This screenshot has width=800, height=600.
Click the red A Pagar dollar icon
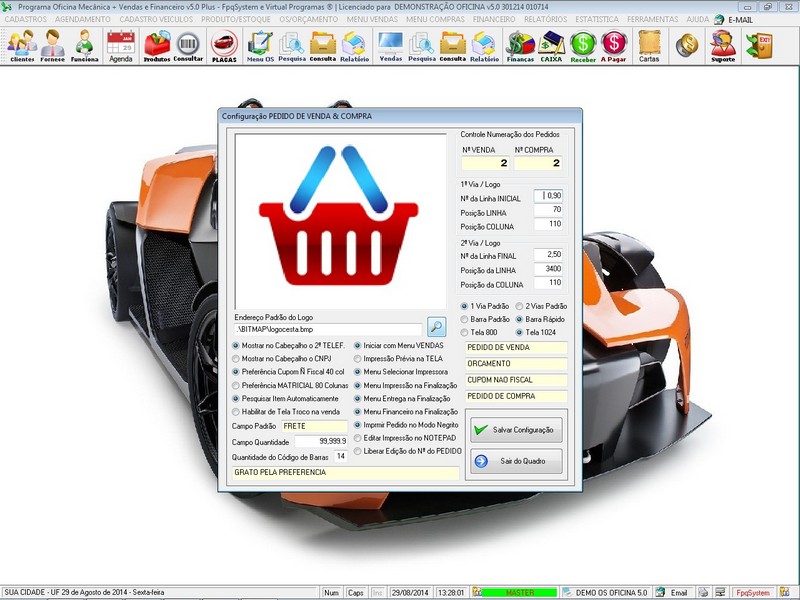(x=614, y=45)
